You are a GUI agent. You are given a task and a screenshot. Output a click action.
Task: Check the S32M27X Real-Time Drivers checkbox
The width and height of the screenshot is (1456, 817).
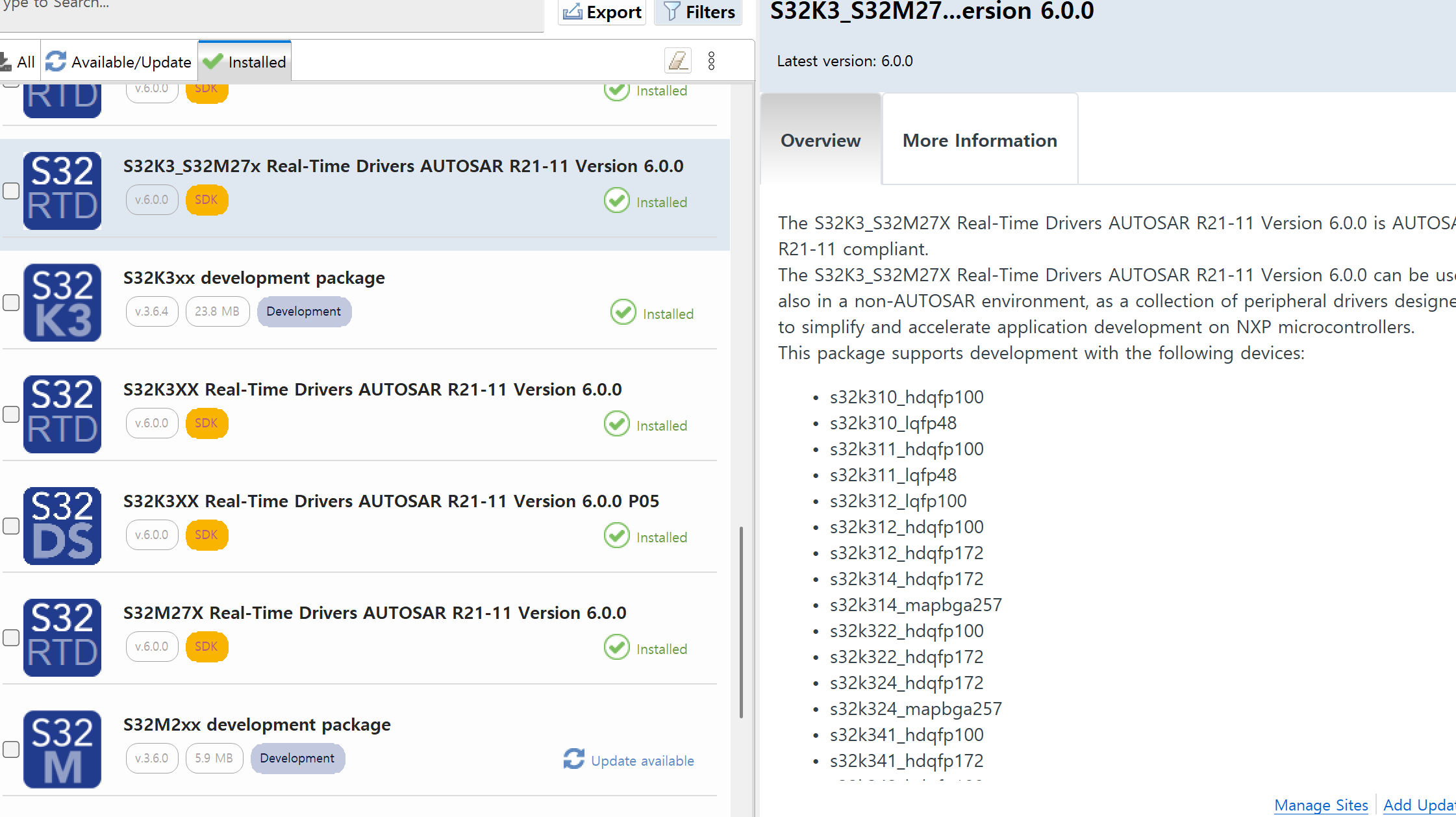[x=11, y=638]
